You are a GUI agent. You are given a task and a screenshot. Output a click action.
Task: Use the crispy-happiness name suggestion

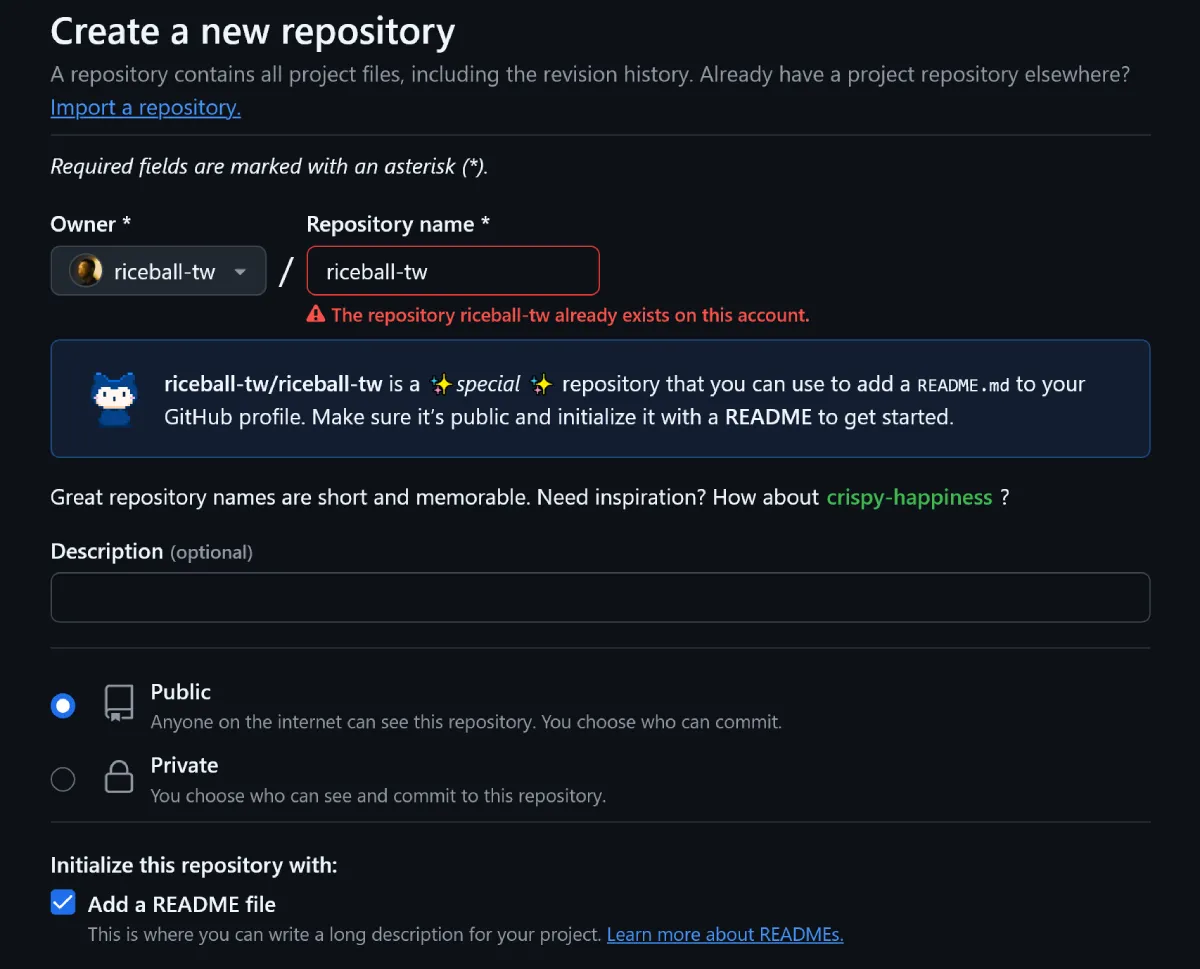[x=909, y=497]
